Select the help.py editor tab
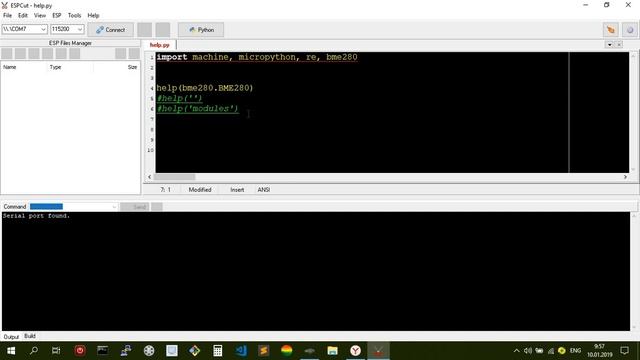Screen dimensions: 640x360 [159, 45]
